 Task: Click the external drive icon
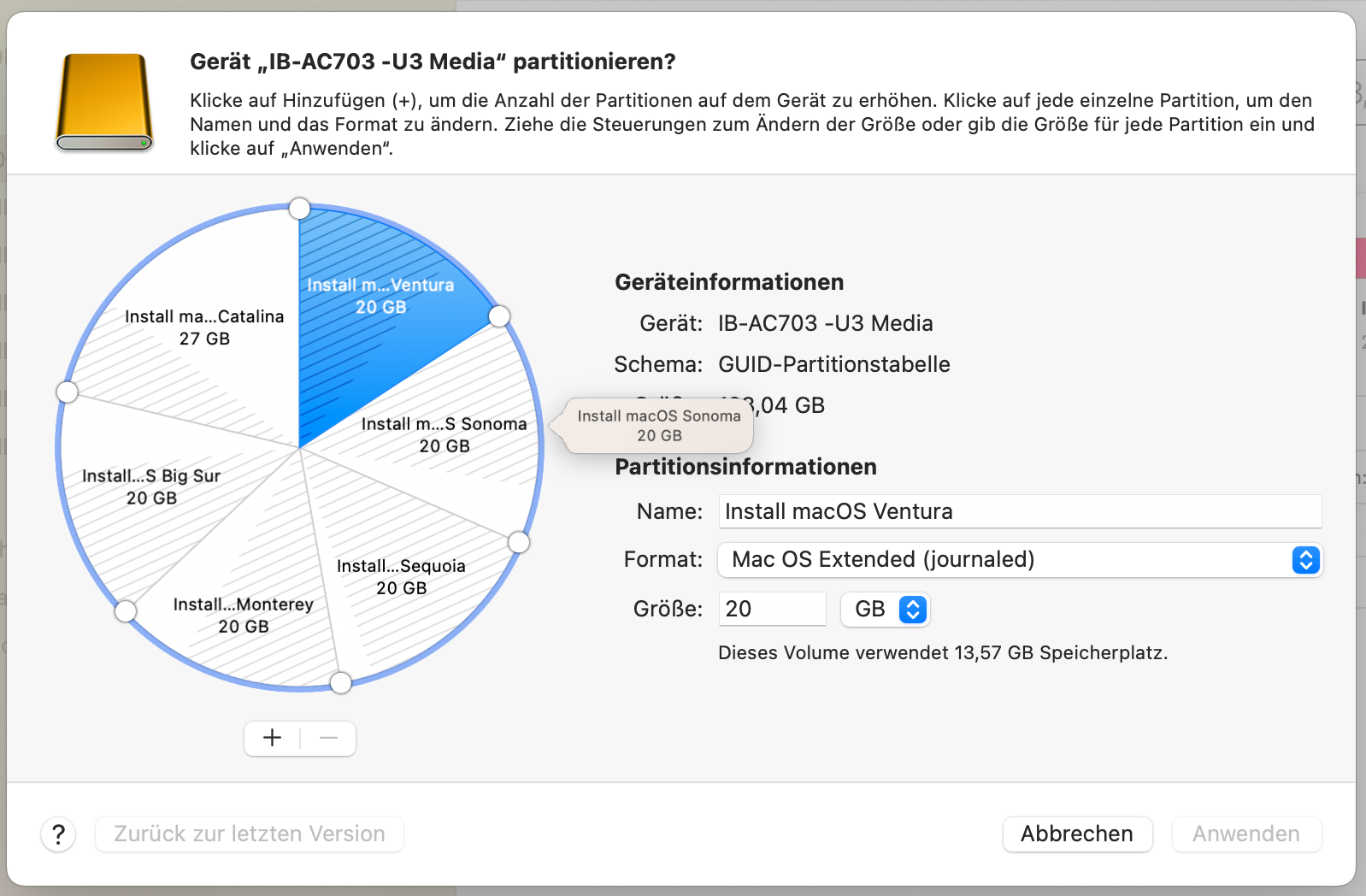[104, 103]
